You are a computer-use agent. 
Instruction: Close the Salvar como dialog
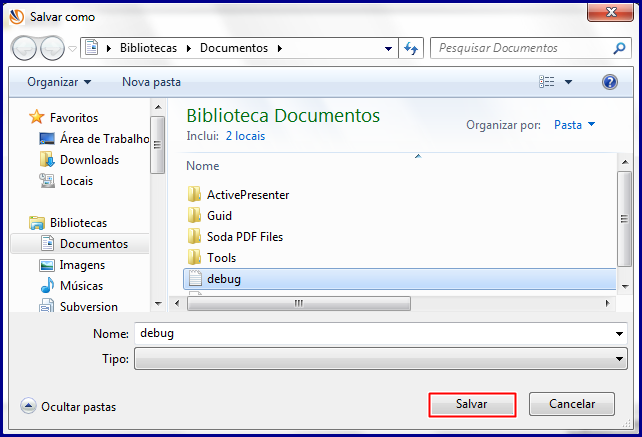(x=610, y=12)
